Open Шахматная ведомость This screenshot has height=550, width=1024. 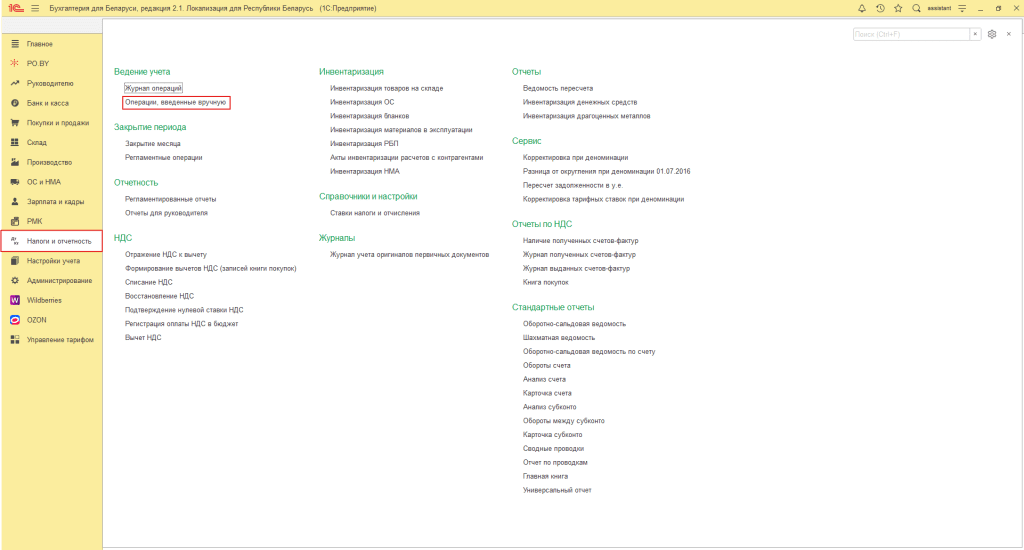point(558,338)
